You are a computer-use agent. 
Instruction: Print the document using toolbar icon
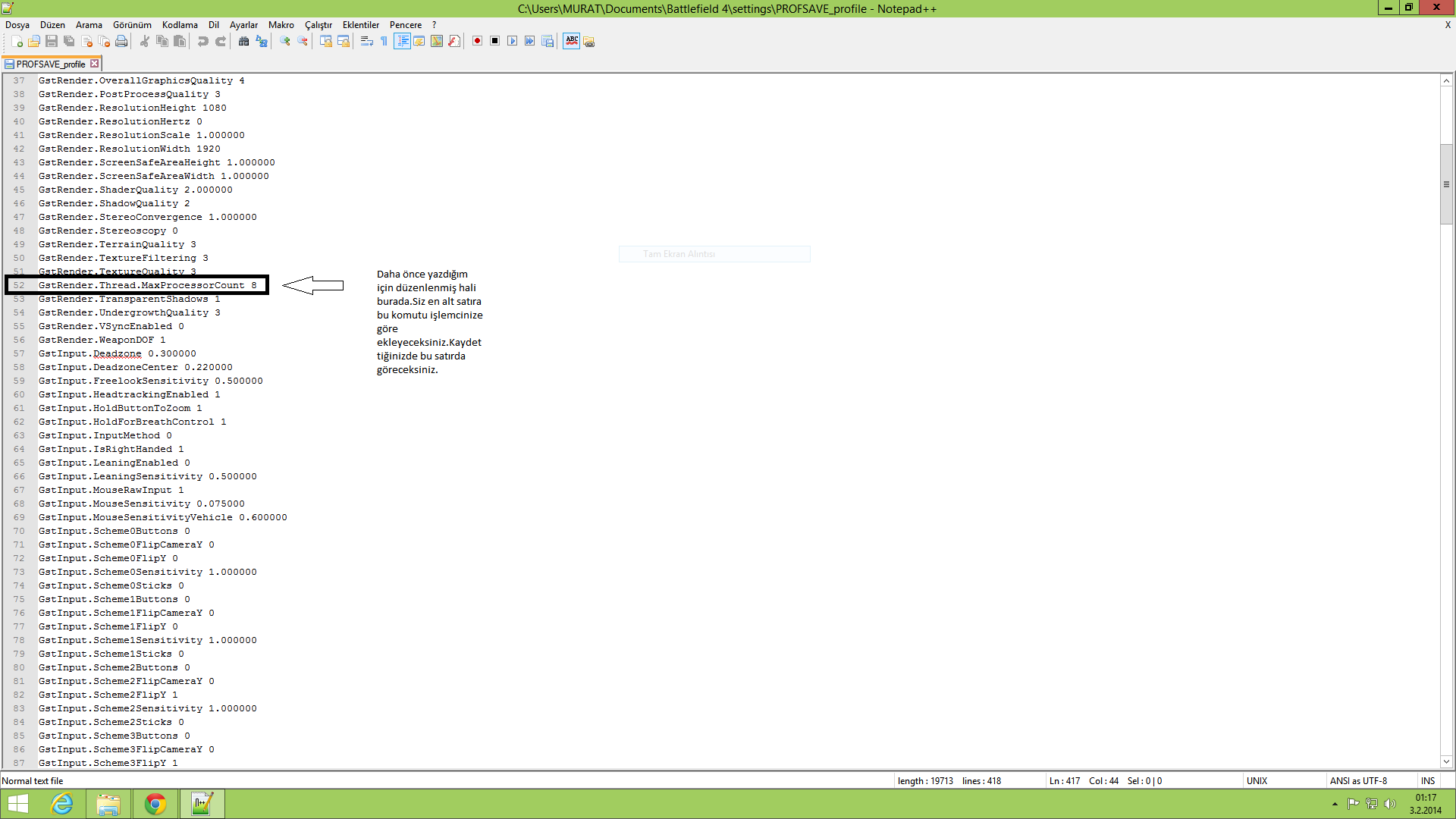[121, 41]
